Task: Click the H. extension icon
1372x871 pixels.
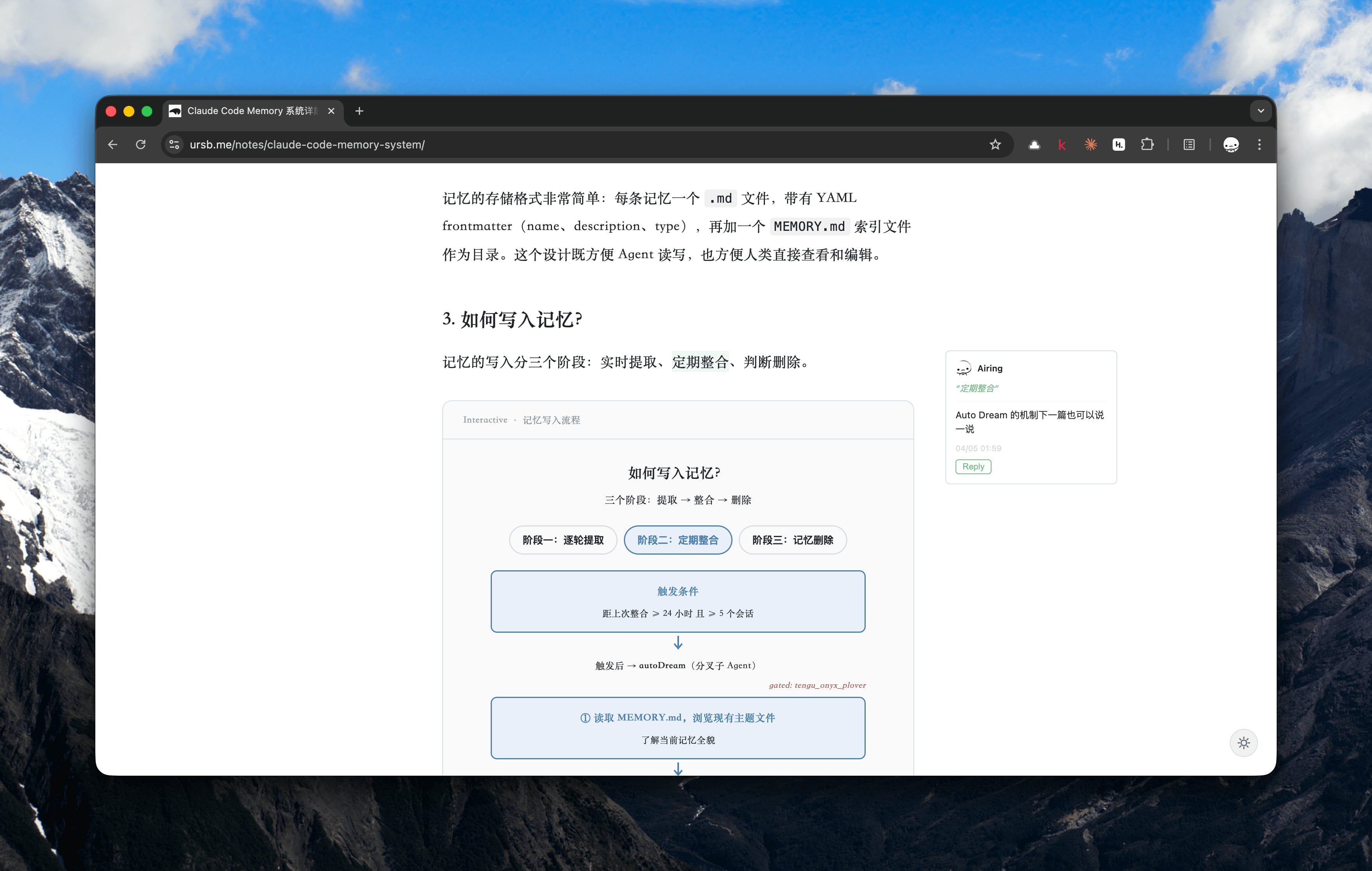Action: point(1118,145)
